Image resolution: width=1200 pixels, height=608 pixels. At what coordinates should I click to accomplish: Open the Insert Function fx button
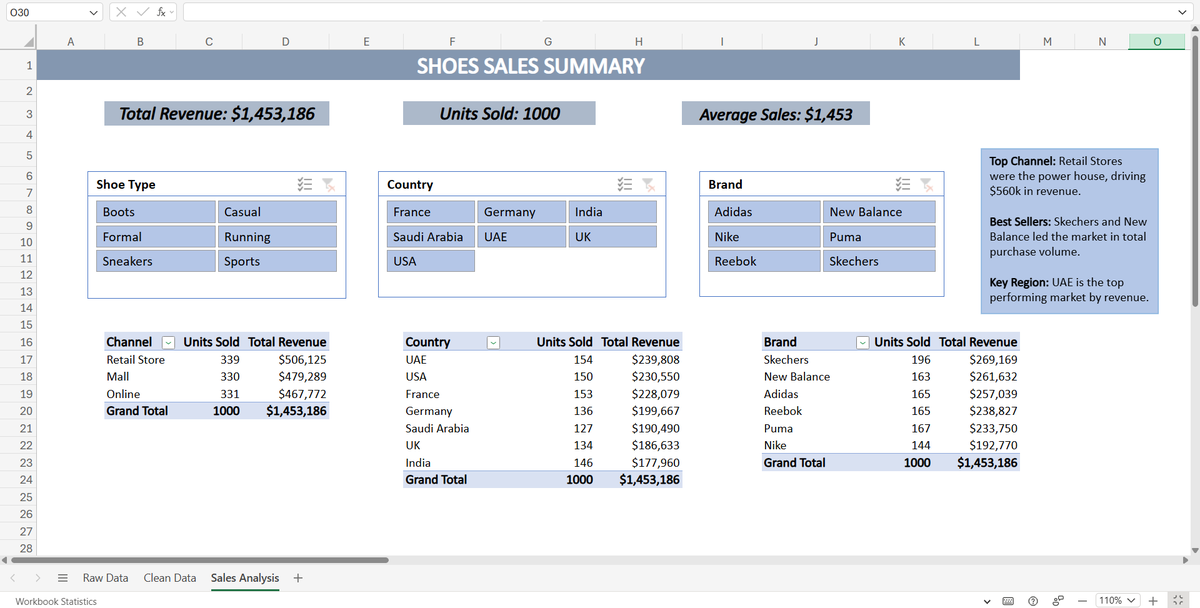coord(159,12)
